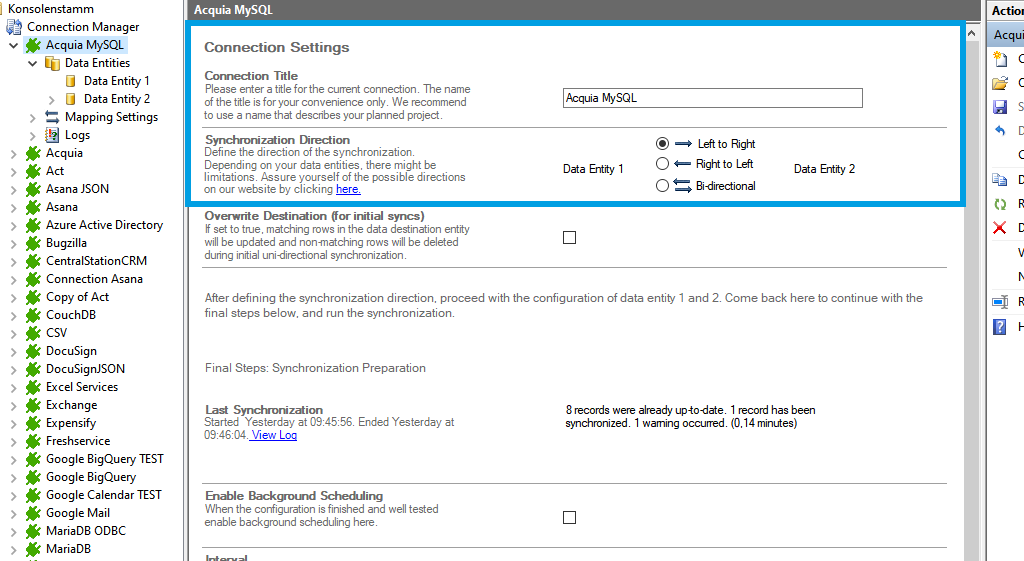Viewport: 1024px width, 561px height.
Task: Click the Connection Manager icon in tree
Action: [x=14, y=27]
